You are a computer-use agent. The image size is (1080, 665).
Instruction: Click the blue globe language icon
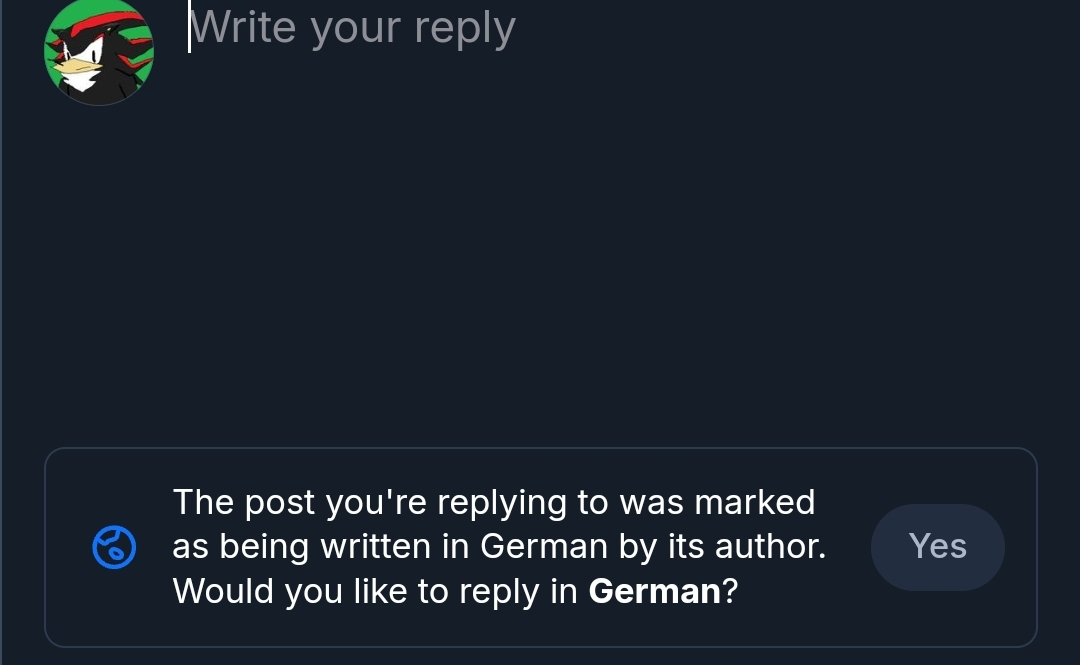point(113,547)
